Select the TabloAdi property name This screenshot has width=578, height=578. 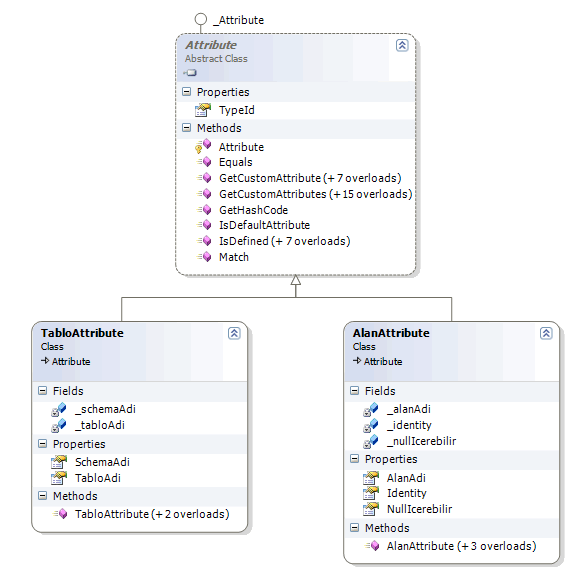click(98, 478)
